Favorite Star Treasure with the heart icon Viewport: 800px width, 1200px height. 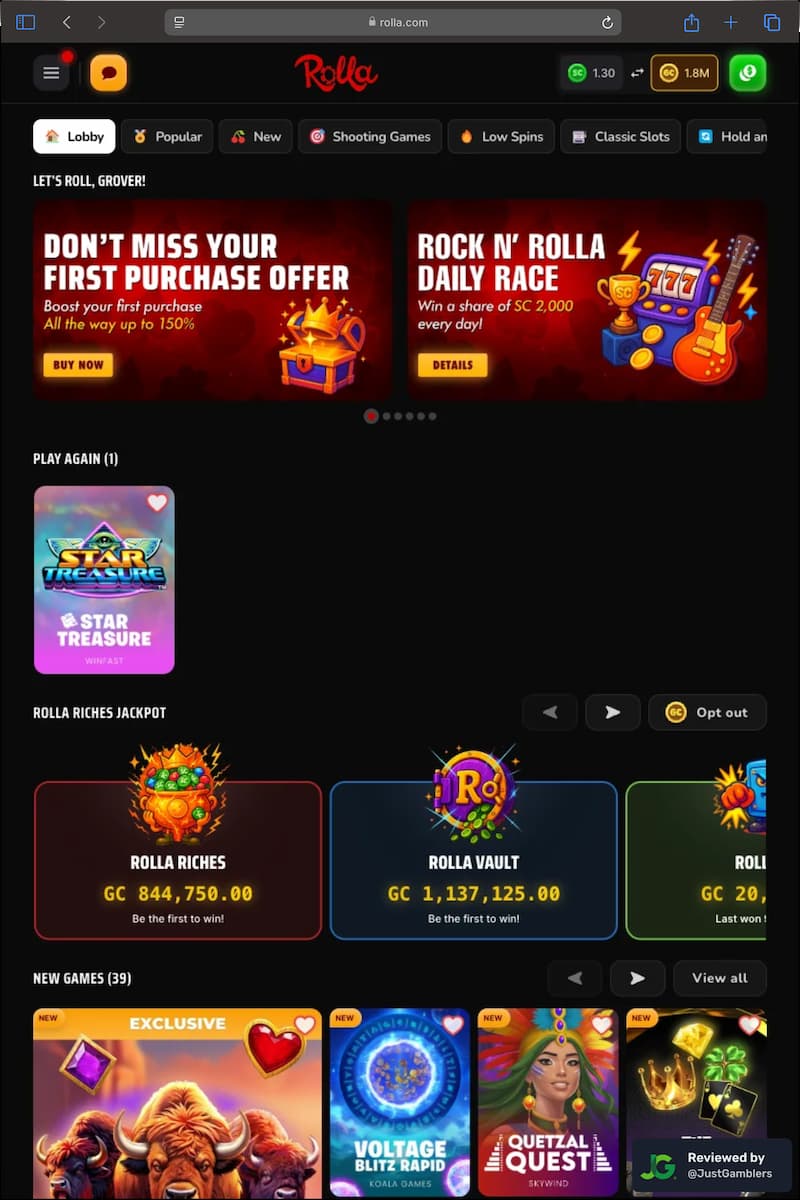[x=157, y=502]
